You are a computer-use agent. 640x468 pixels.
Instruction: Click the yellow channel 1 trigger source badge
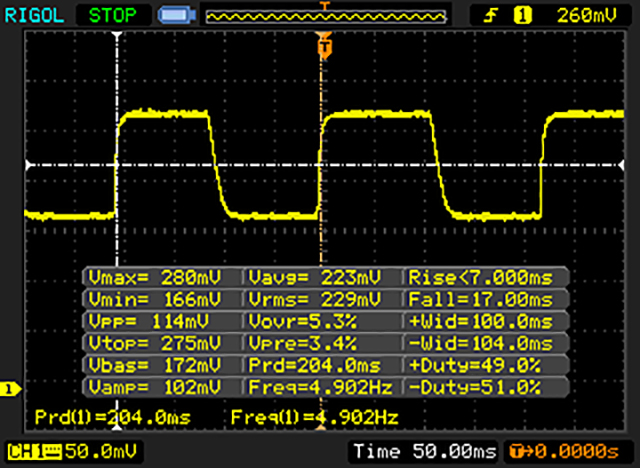tap(522, 16)
